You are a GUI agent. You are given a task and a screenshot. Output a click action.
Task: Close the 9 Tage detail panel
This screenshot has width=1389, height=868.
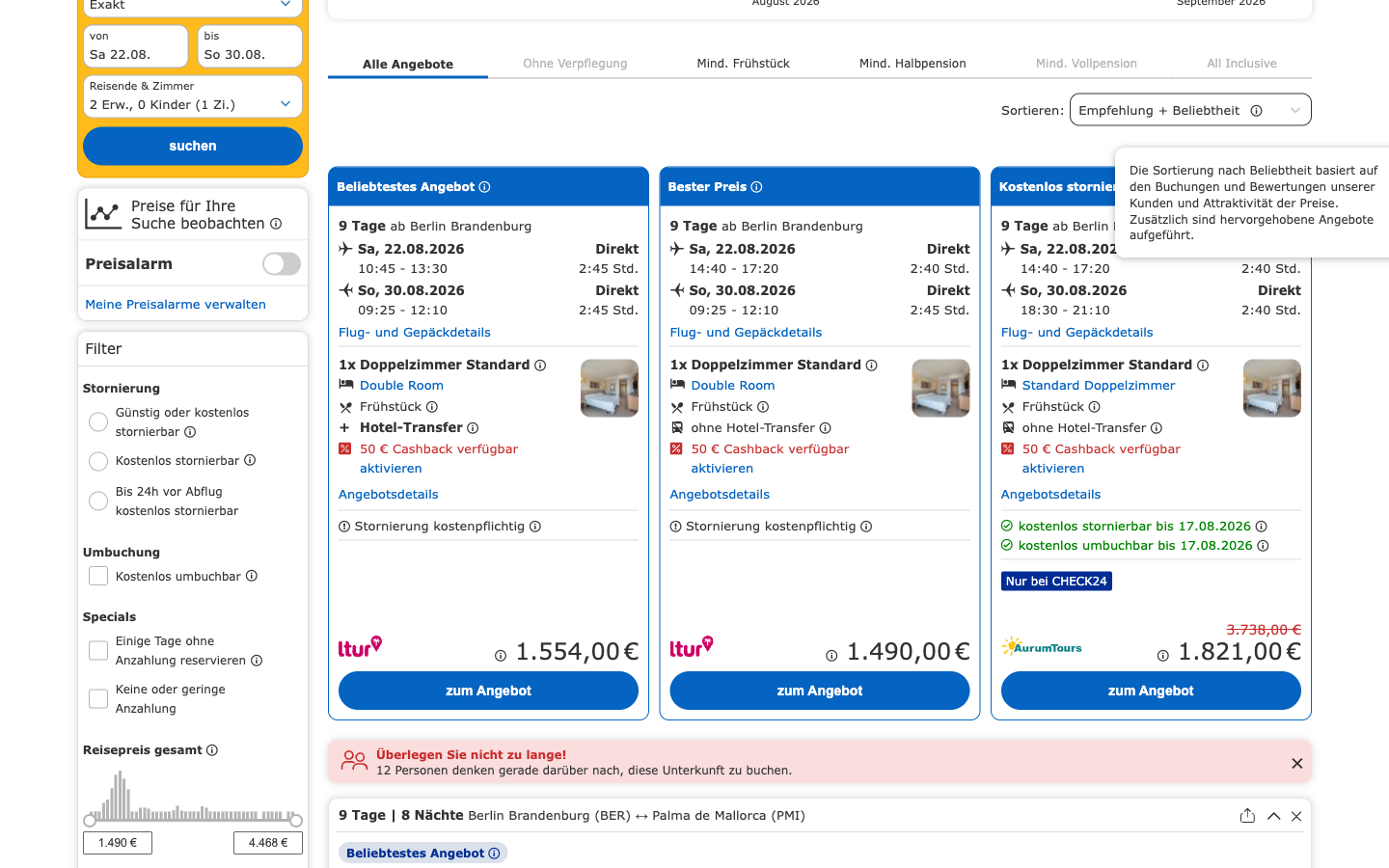1296,816
